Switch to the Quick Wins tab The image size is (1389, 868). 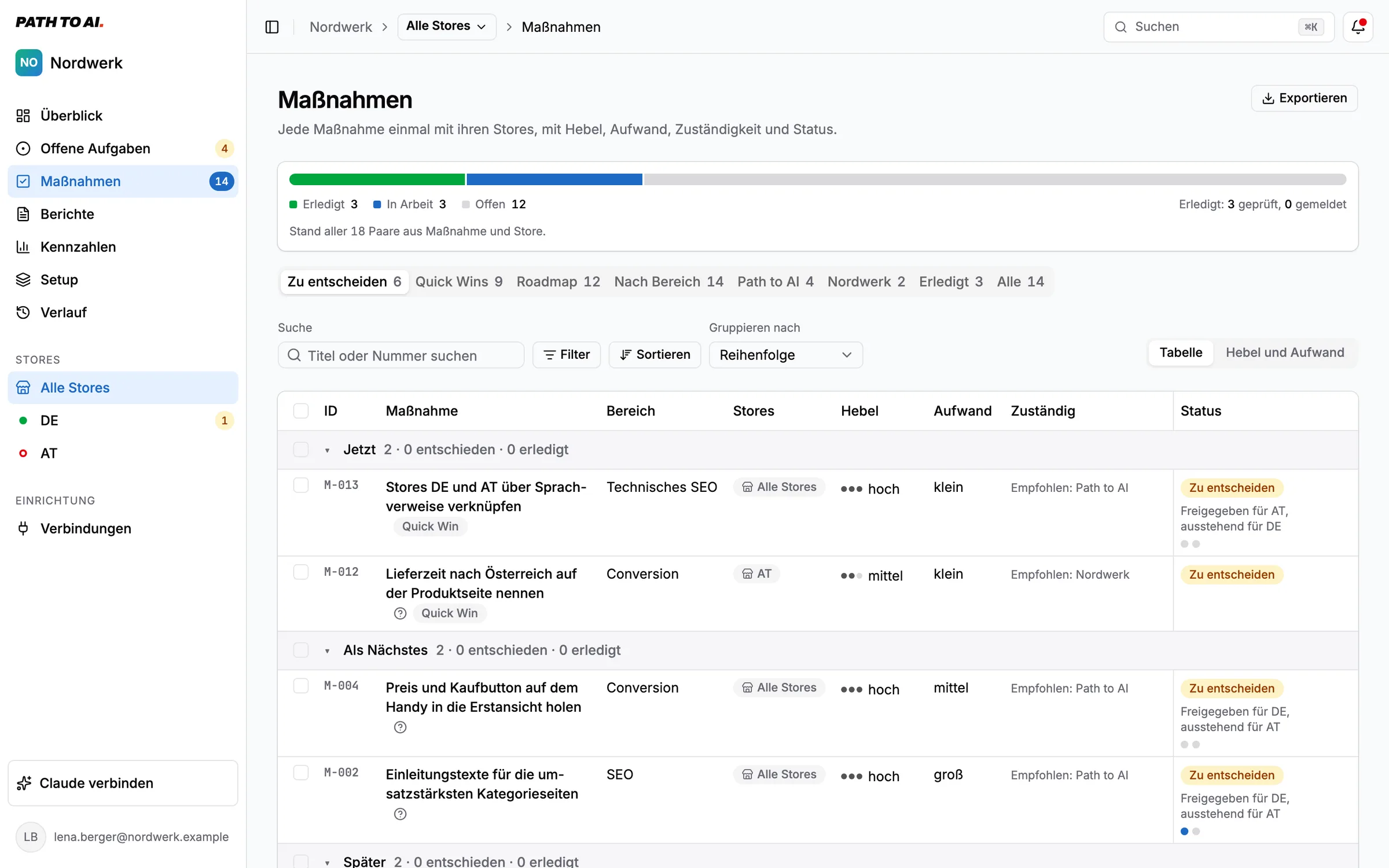[458, 282]
